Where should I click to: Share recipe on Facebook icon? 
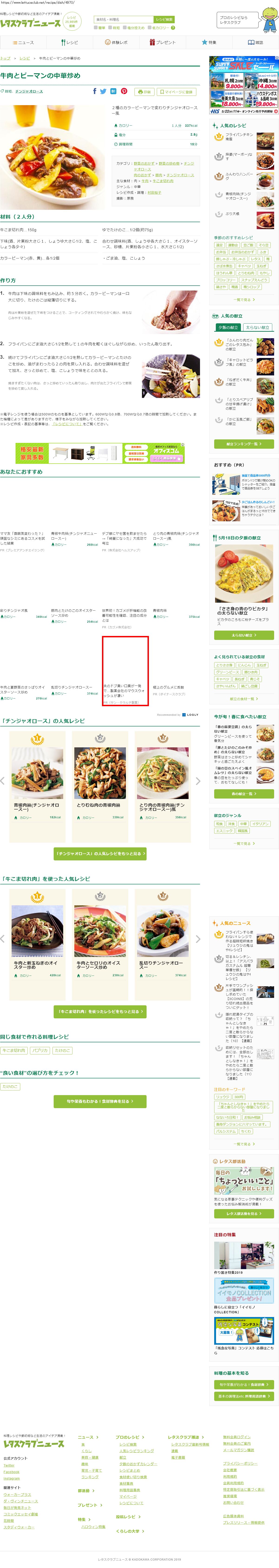(94, 91)
